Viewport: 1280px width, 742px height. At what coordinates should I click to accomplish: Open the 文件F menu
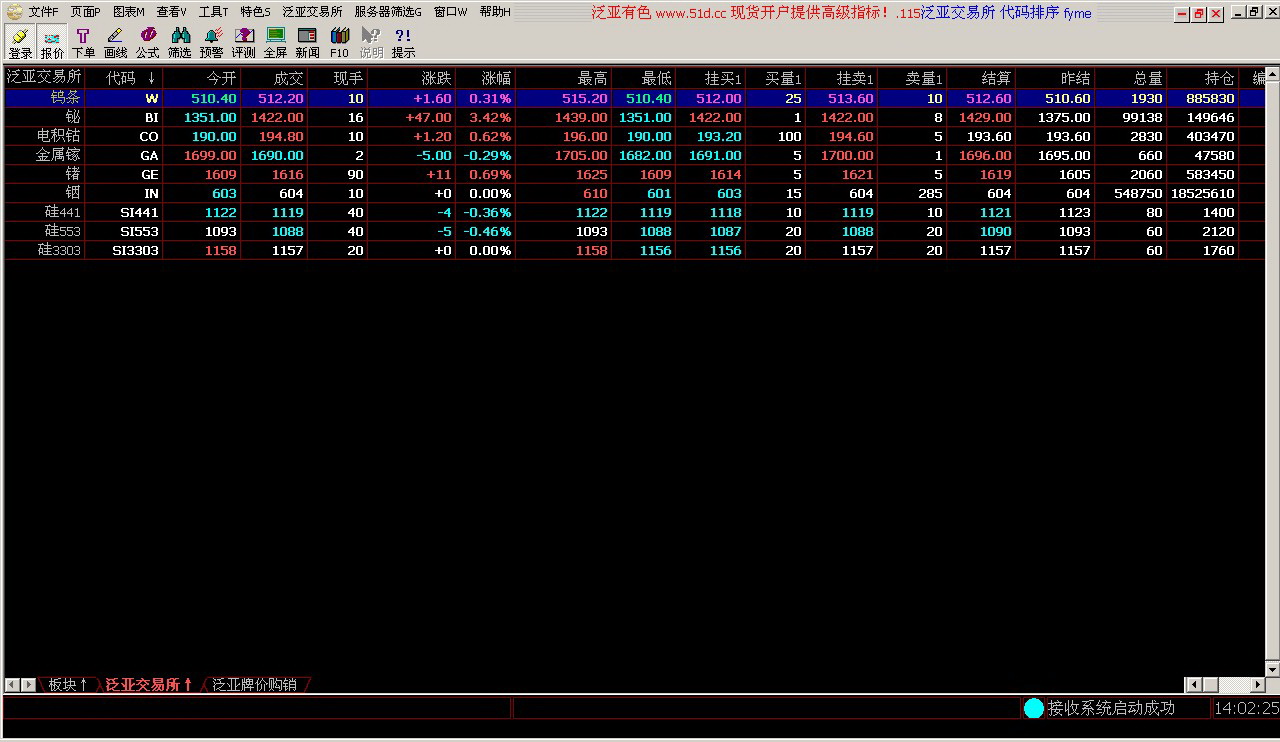44,12
